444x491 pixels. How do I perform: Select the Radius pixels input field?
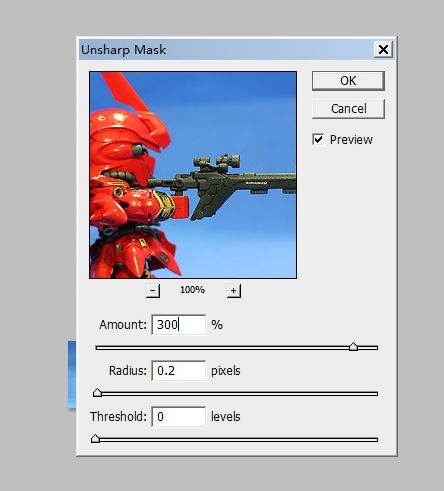click(179, 371)
